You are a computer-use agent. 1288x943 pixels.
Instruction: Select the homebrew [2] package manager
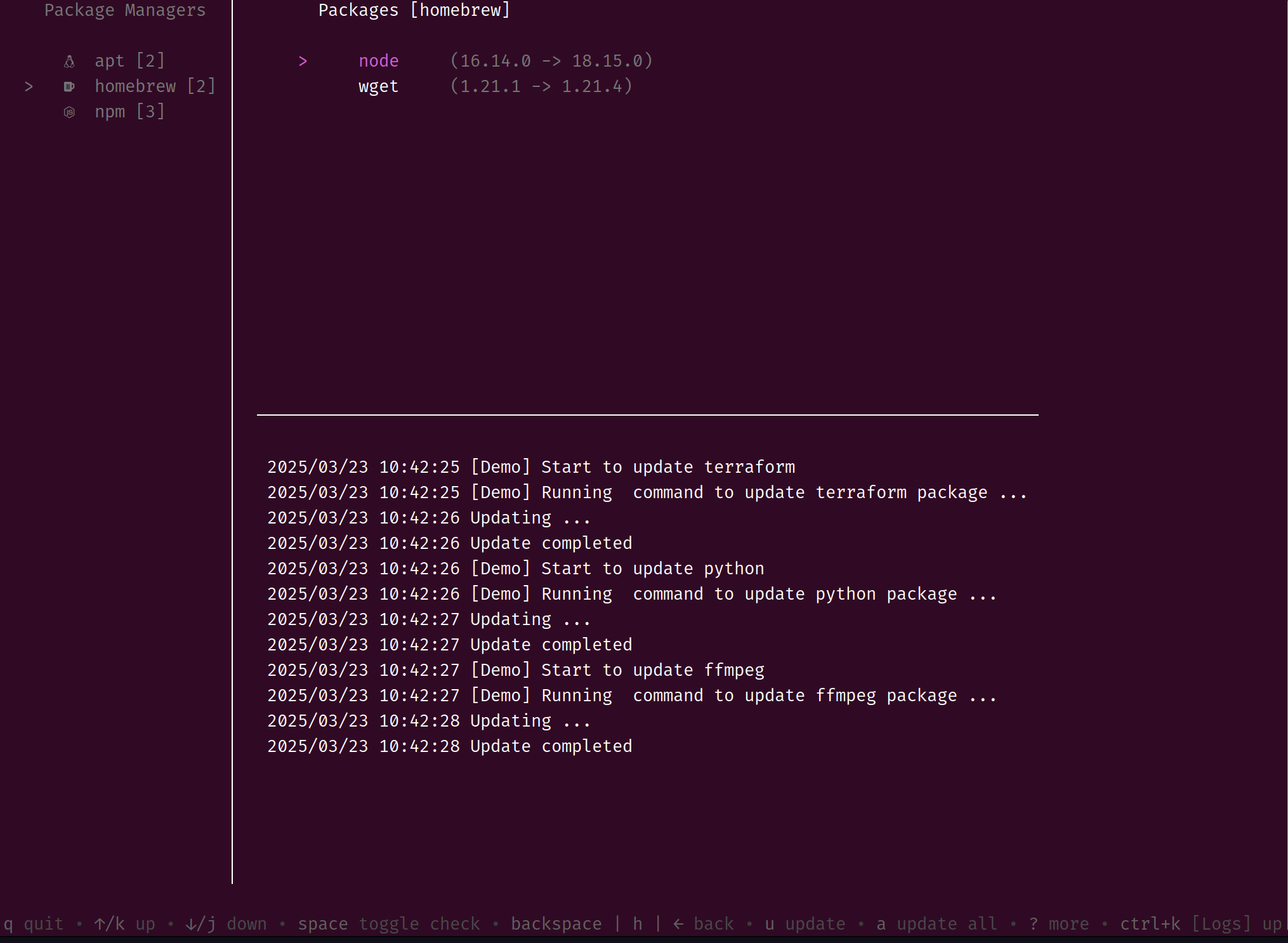point(155,86)
